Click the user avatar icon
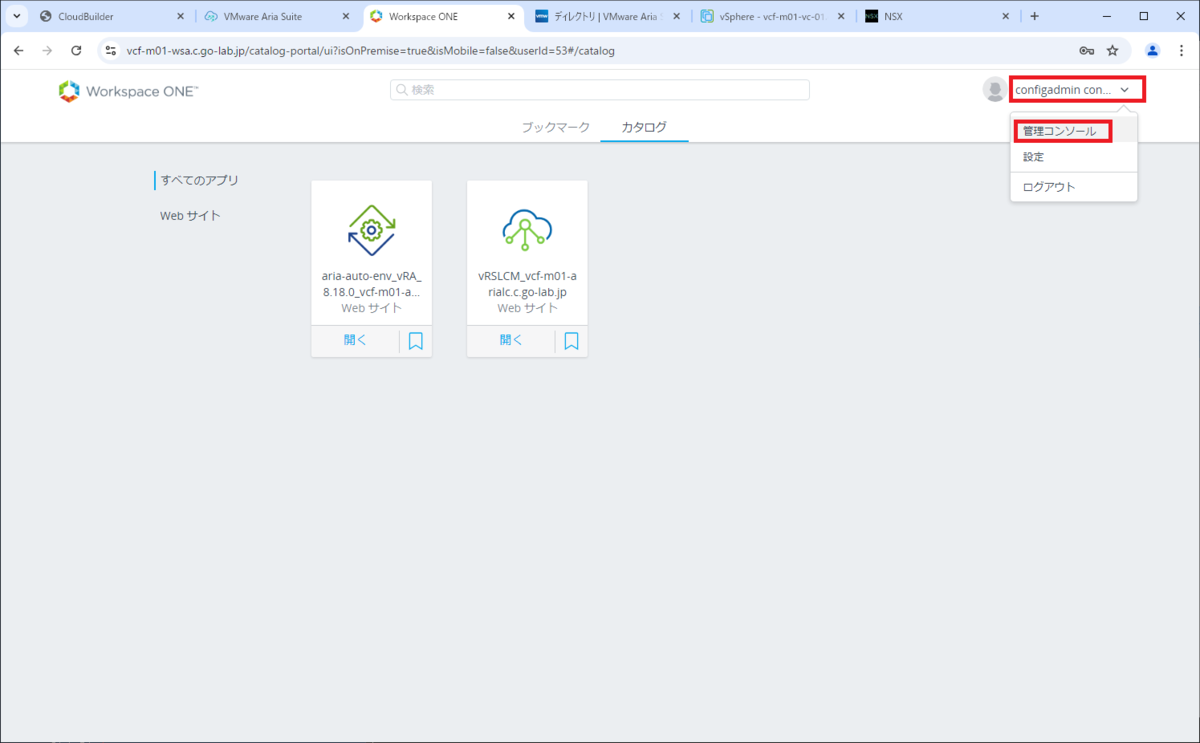The image size is (1200, 743). click(x=995, y=90)
